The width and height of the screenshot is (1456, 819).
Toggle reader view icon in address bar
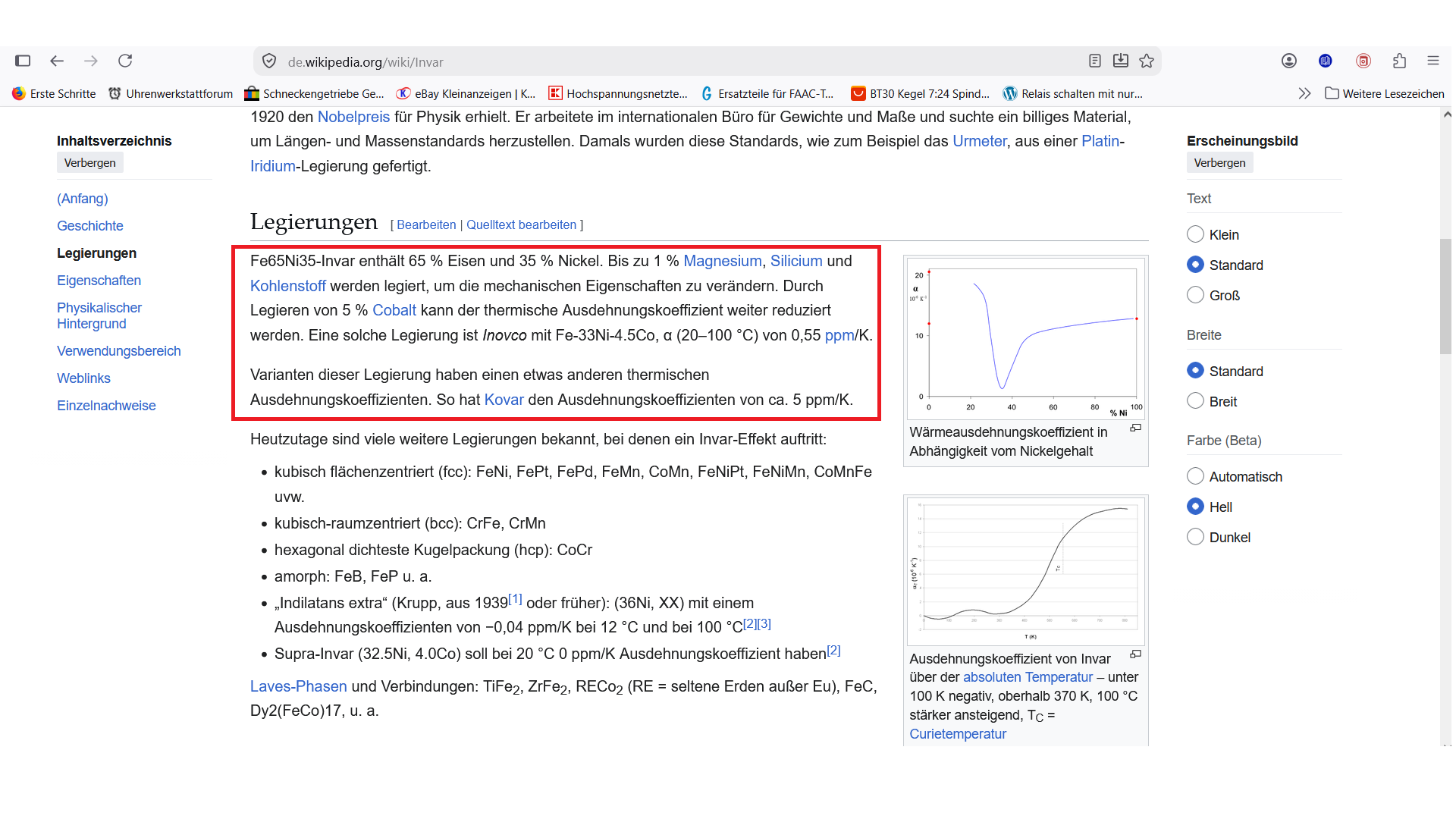point(1094,61)
